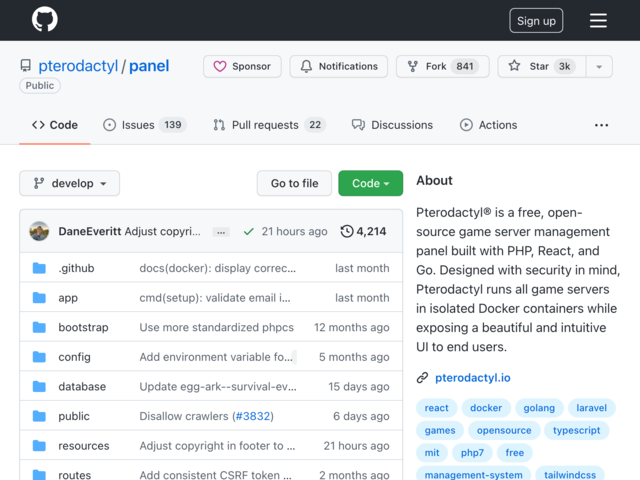Image resolution: width=640 pixels, height=480 pixels.
Task: Open the config folder
Action: point(74,357)
